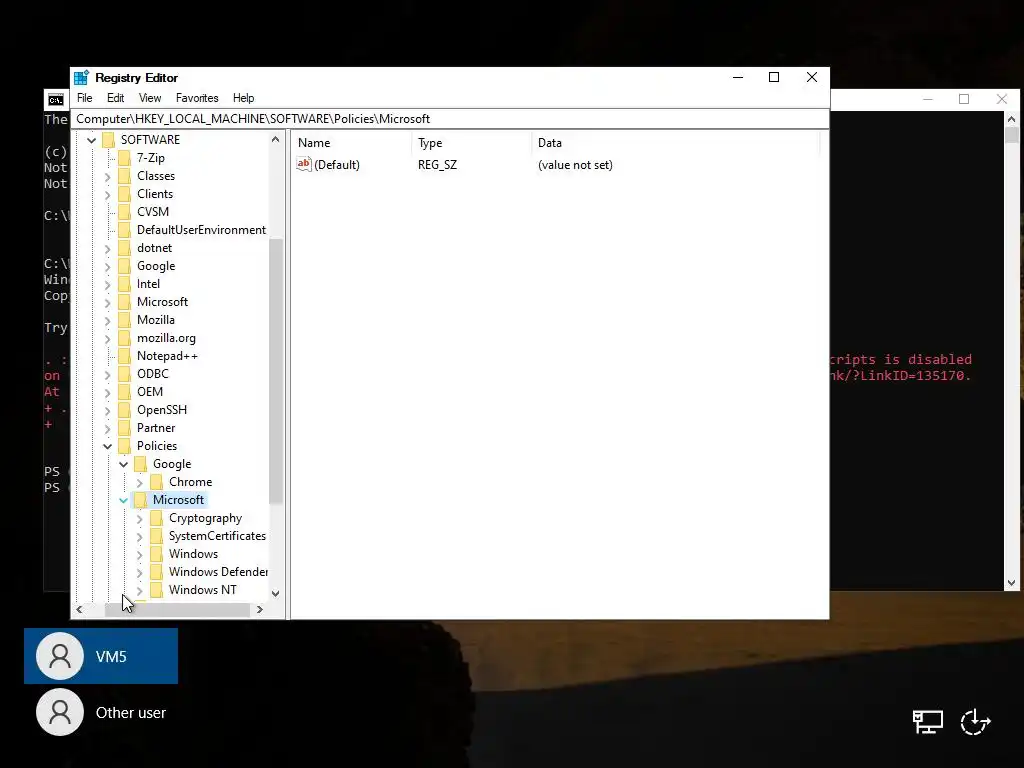Image resolution: width=1024 pixels, height=768 pixels.
Task: Click the tree pane scroll down arrow
Action: 276,594
